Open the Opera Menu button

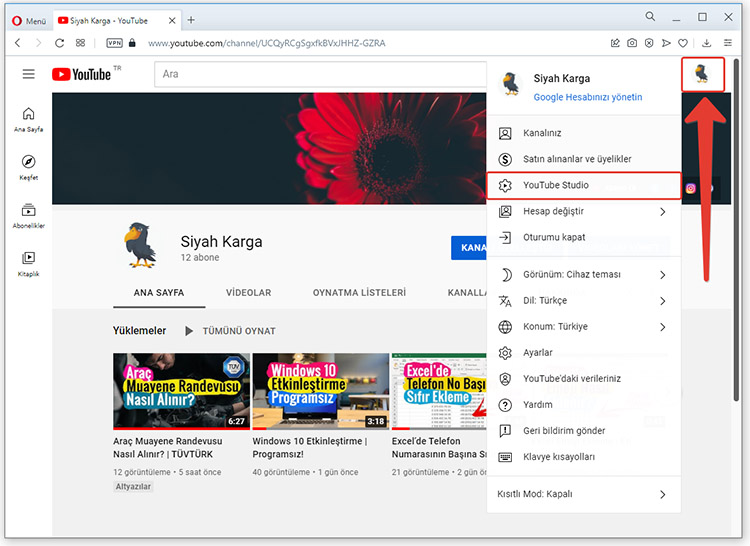tap(29, 21)
